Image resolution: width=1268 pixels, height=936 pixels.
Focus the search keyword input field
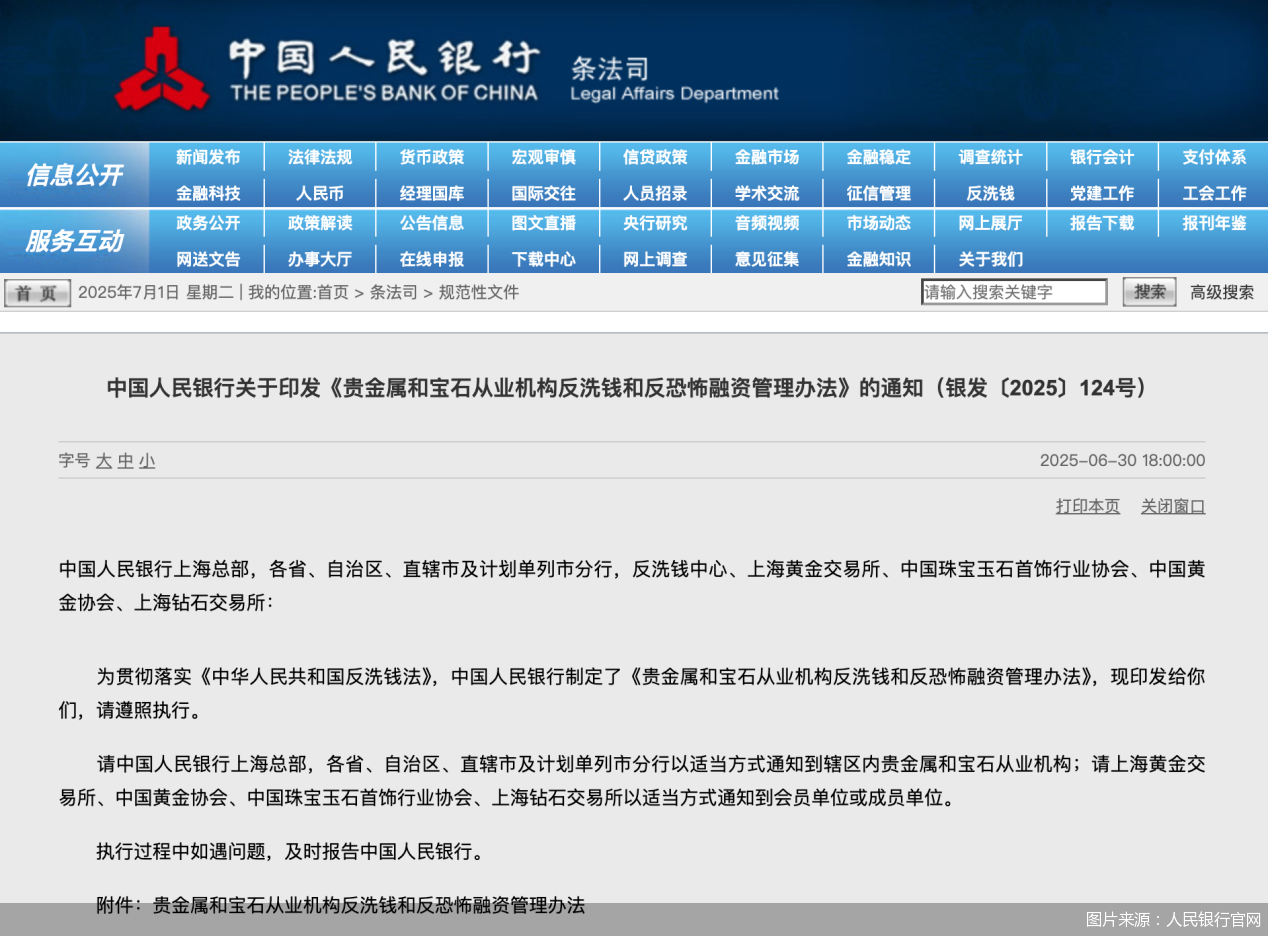click(1014, 292)
